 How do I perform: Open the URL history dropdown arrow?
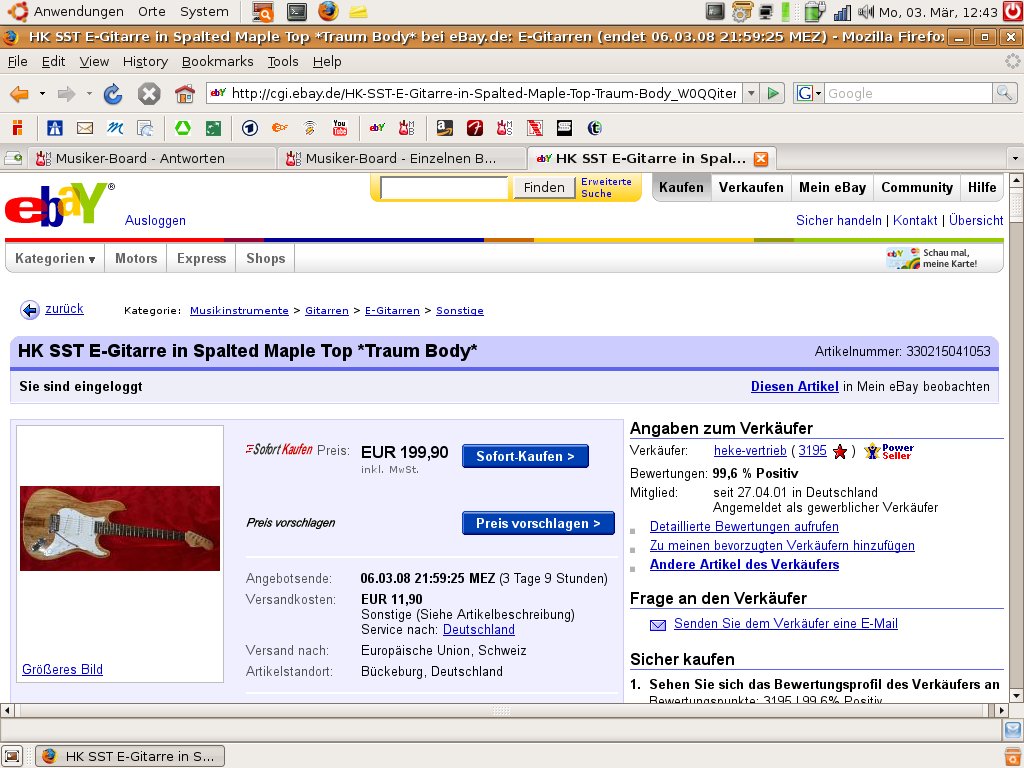[751, 93]
